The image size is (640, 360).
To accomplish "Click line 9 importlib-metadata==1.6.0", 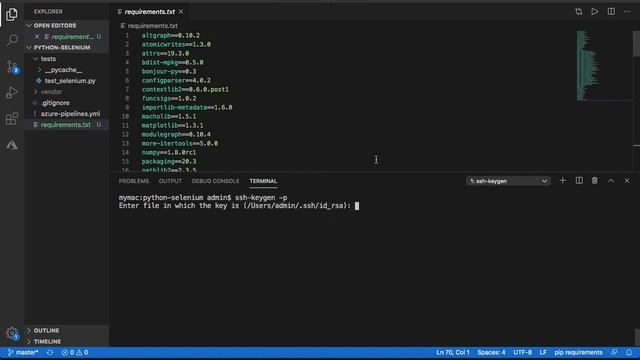I will 187,107.
